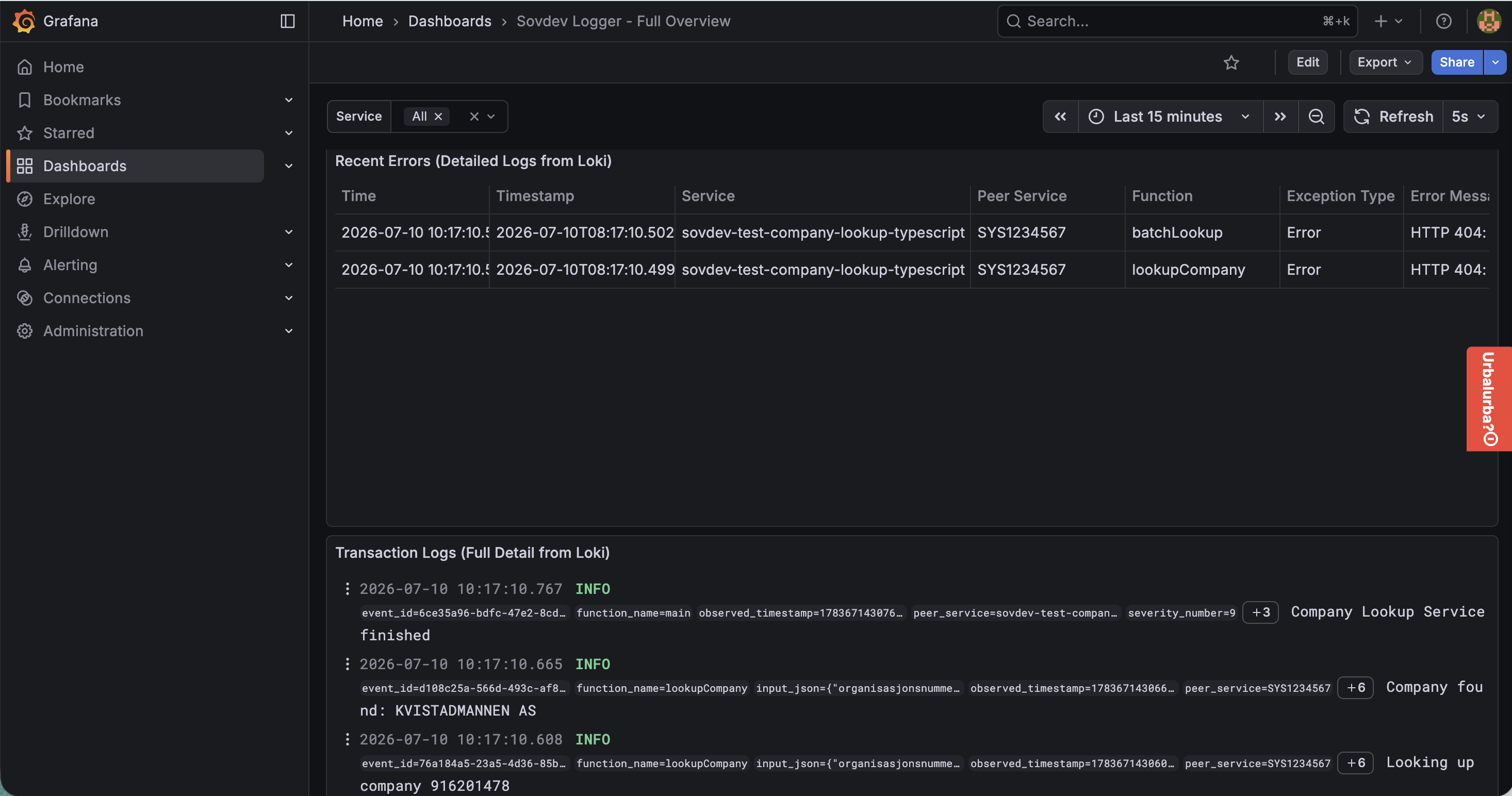
Task: Open Alerting in the sidebar
Action: [70, 265]
